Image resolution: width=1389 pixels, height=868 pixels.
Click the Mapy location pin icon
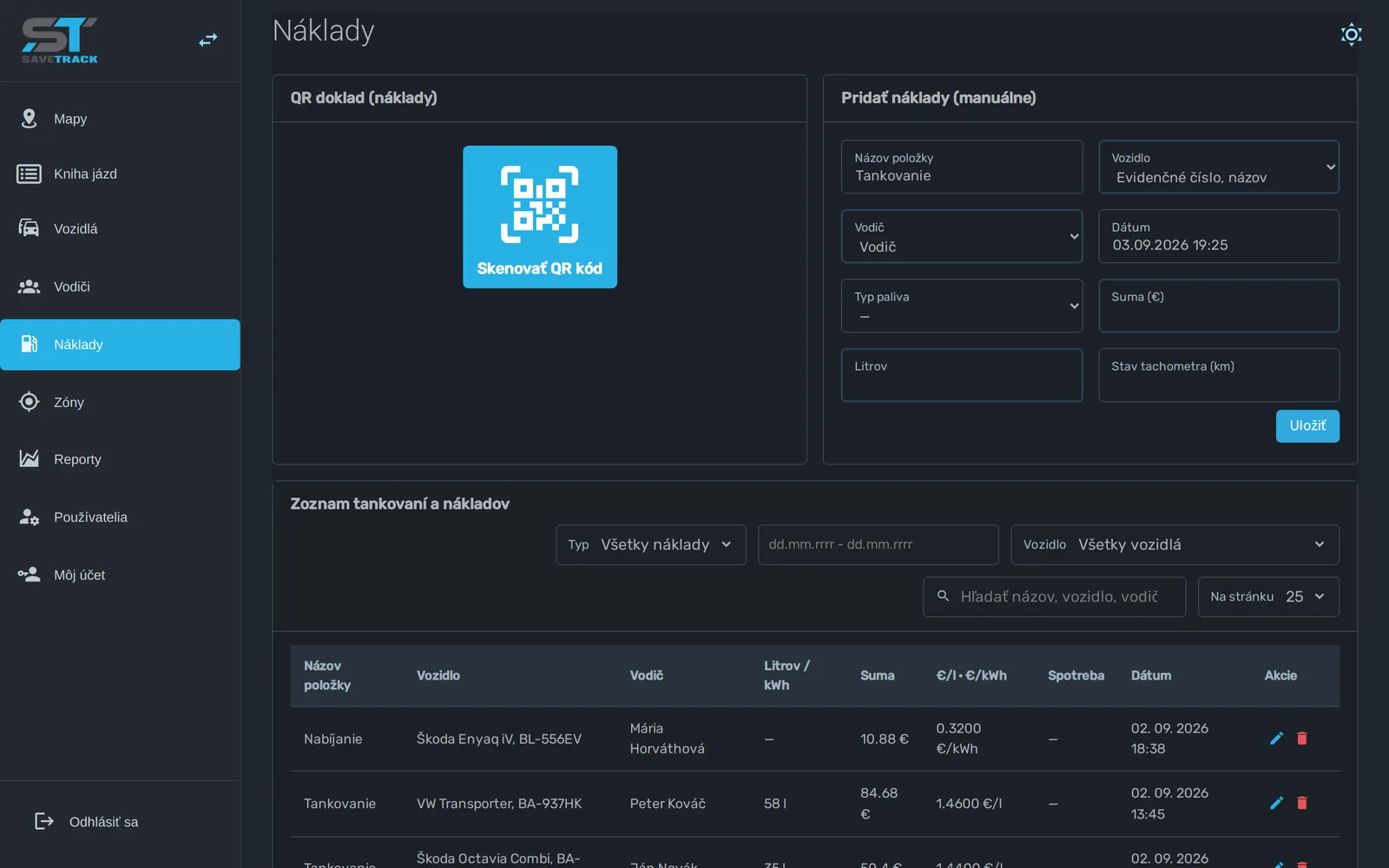coord(29,118)
